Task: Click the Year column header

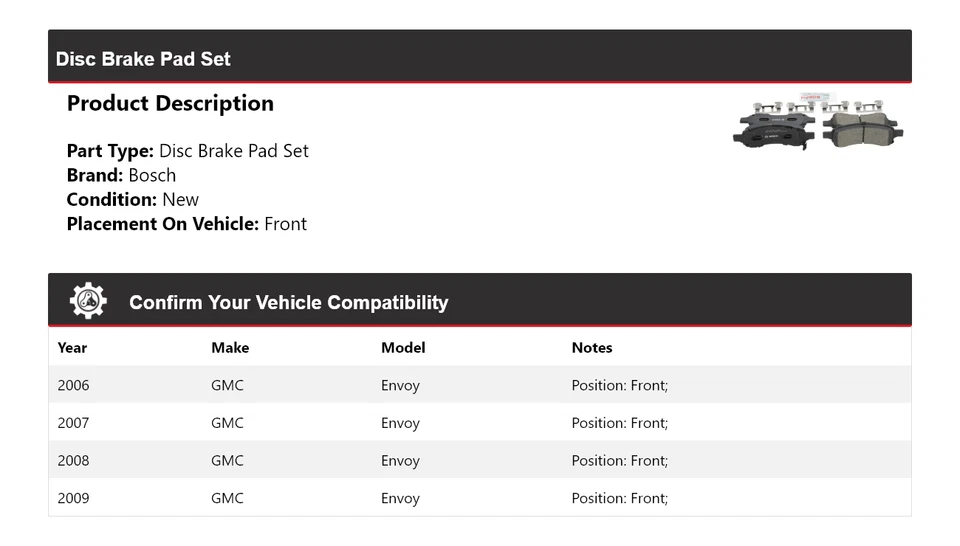Action: (72, 348)
